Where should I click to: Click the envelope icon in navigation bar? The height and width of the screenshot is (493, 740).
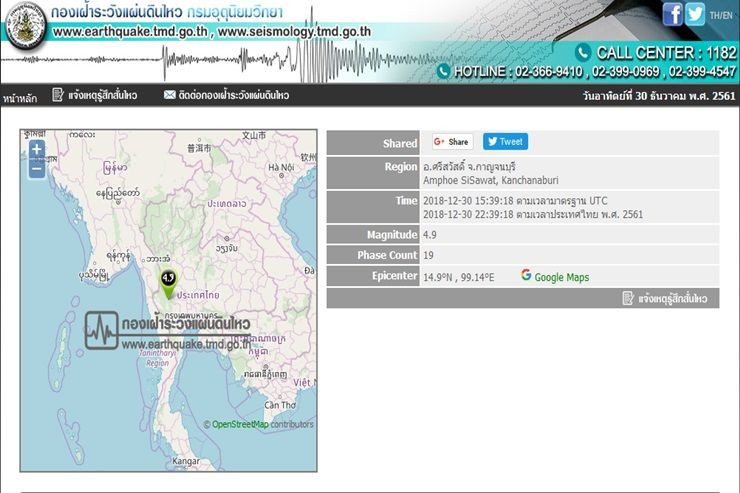[x=170, y=95]
